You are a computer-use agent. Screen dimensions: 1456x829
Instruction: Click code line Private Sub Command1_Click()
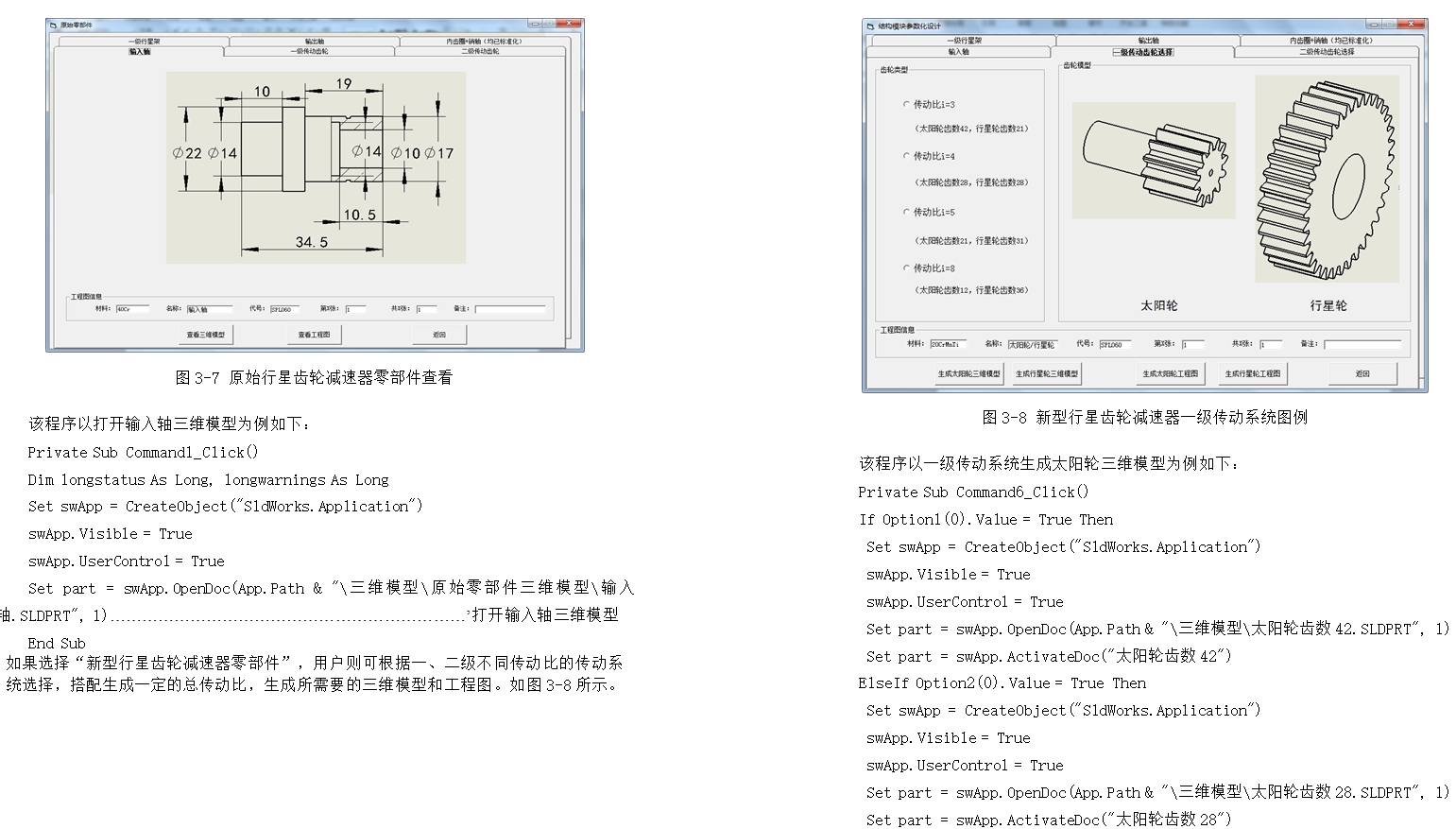[143, 453]
